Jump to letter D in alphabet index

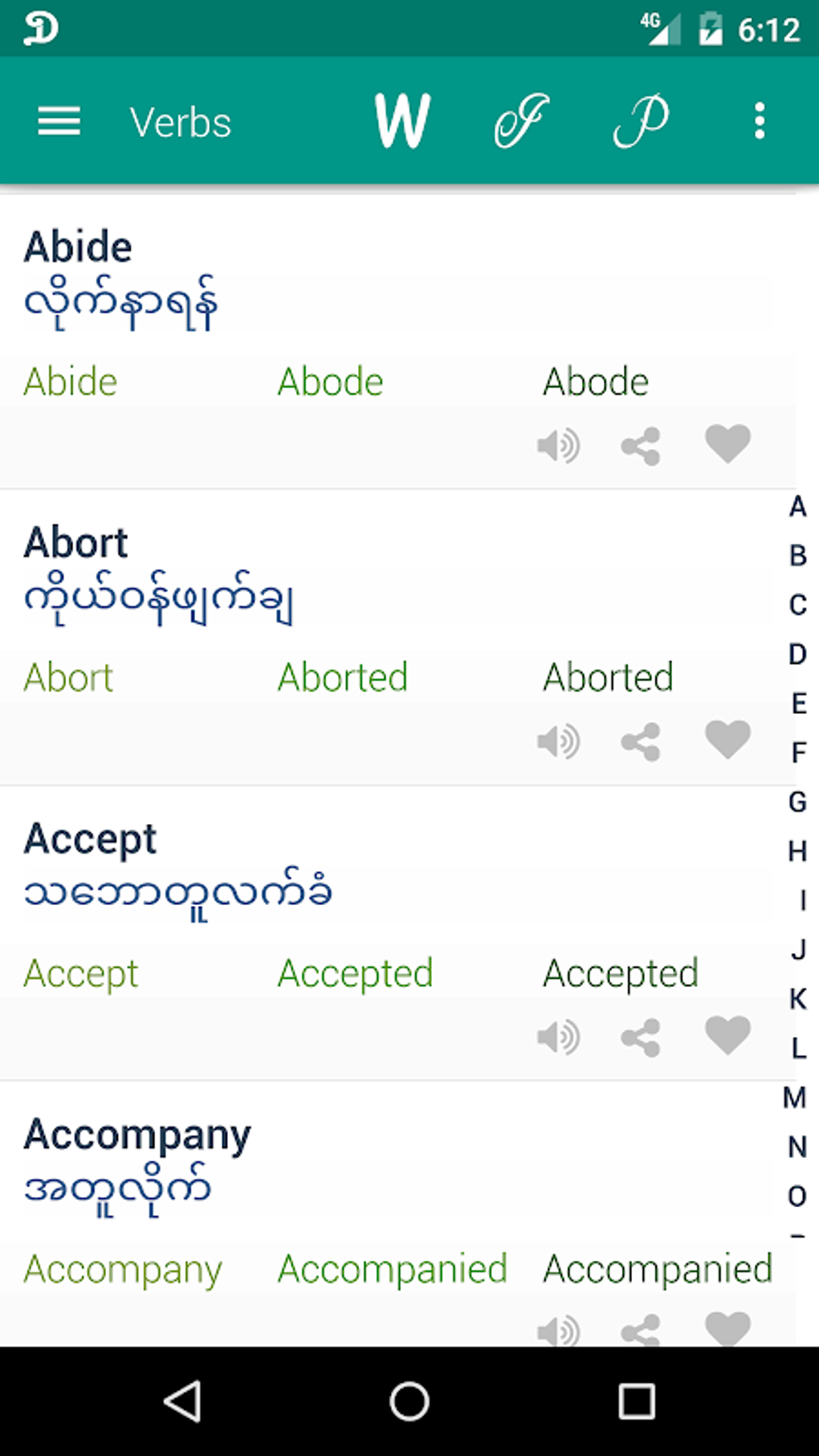[x=797, y=654]
